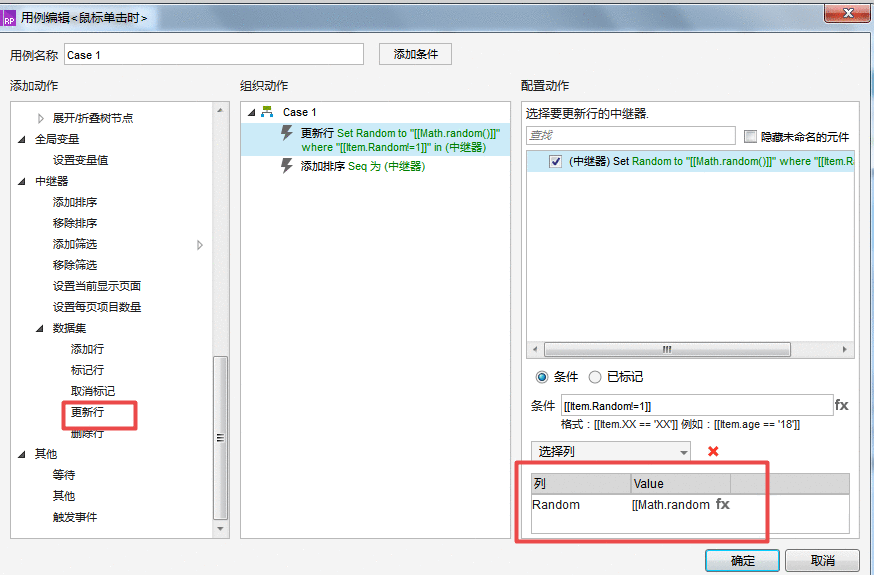Click horizontal scrollbar thumb in repeater list
This screenshot has width=874, height=575.
(667, 349)
